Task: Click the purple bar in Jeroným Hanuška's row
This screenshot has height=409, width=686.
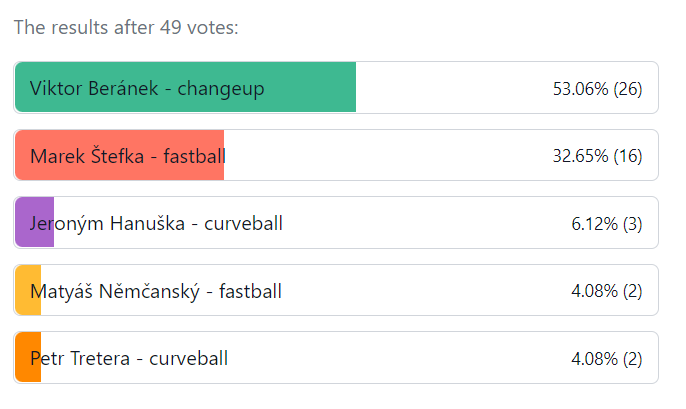Action: pyautogui.click(x=24, y=223)
